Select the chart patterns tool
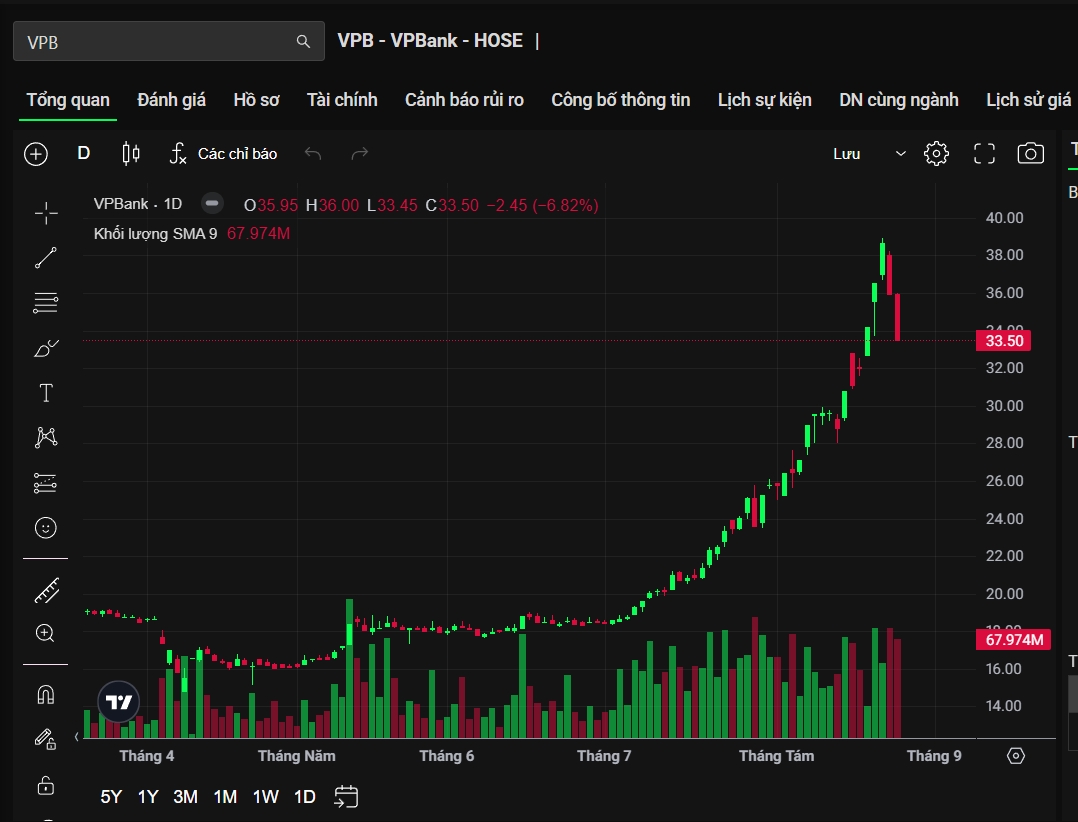The width and height of the screenshot is (1078, 822). click(x=46, y=438)
